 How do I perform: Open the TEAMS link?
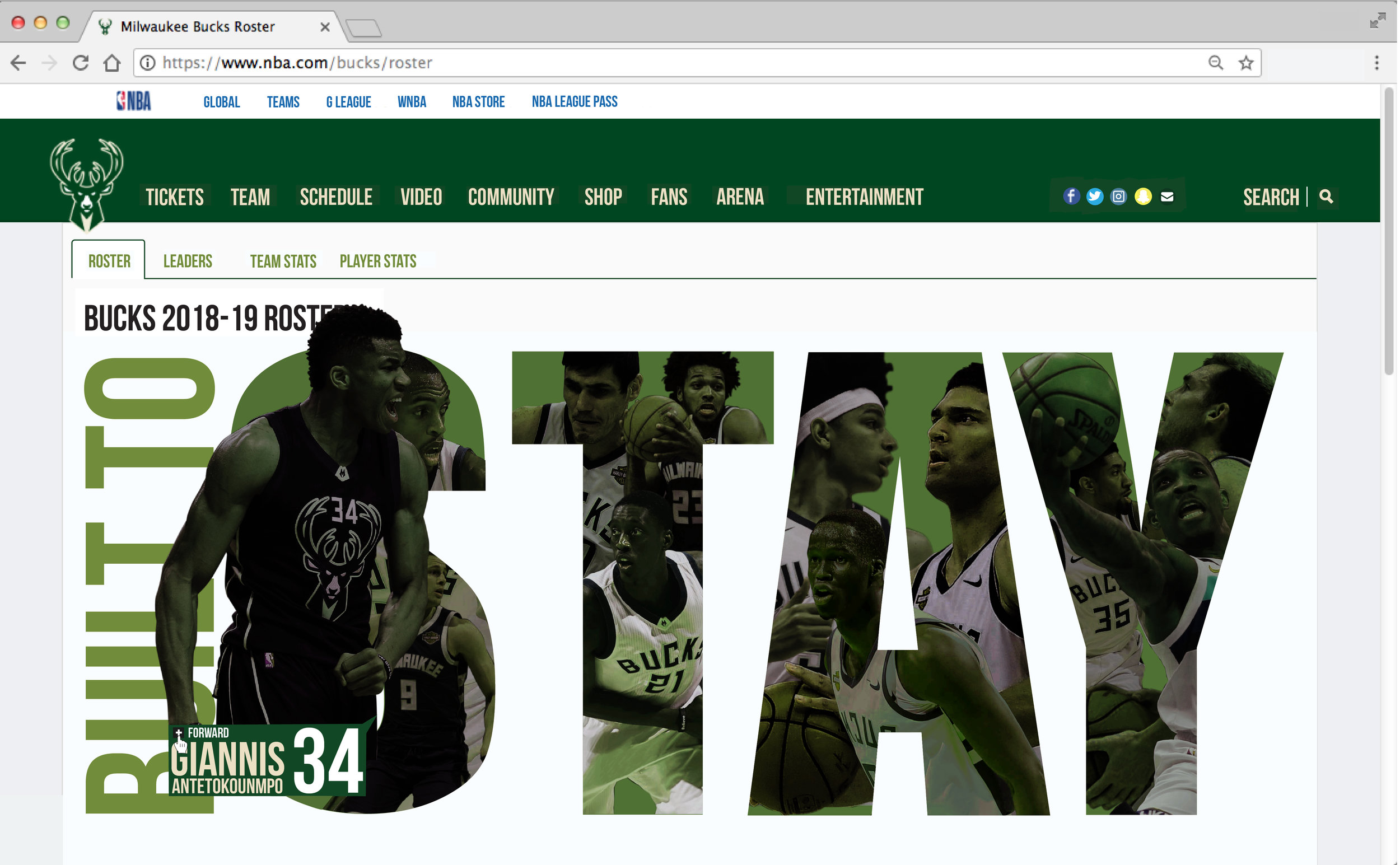[283, 102]
